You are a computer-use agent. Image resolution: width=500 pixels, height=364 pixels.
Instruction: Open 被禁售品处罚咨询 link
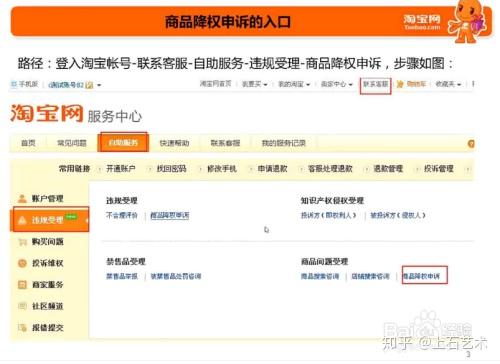(176, 276)
